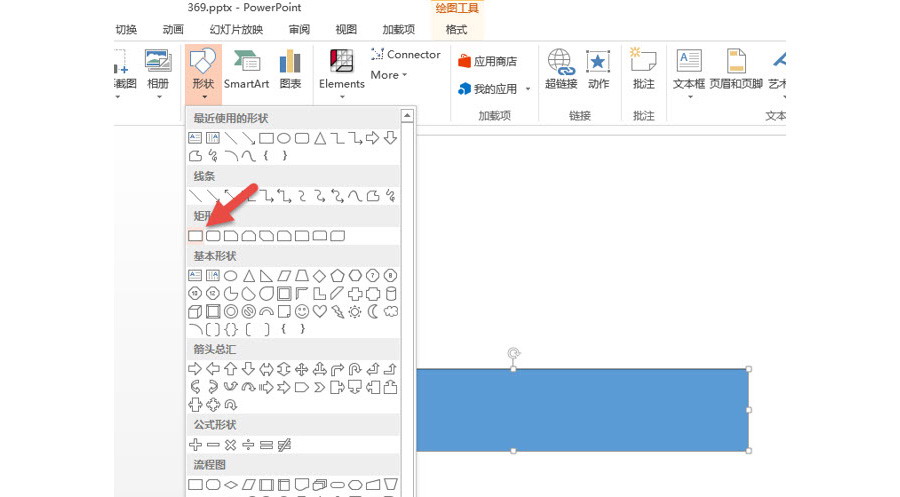
Task: Open the 幻灯片放映 tab
Action: 237,29
